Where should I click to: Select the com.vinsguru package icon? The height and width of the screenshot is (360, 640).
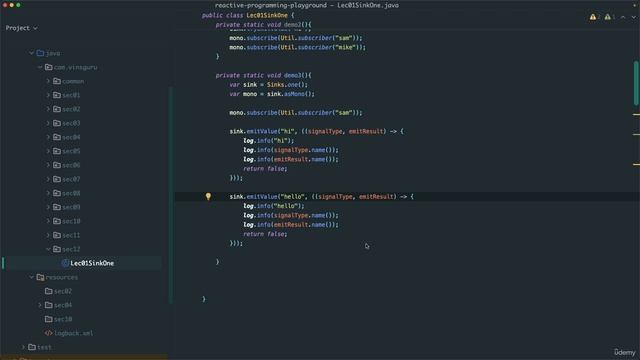tap(49, 67)
